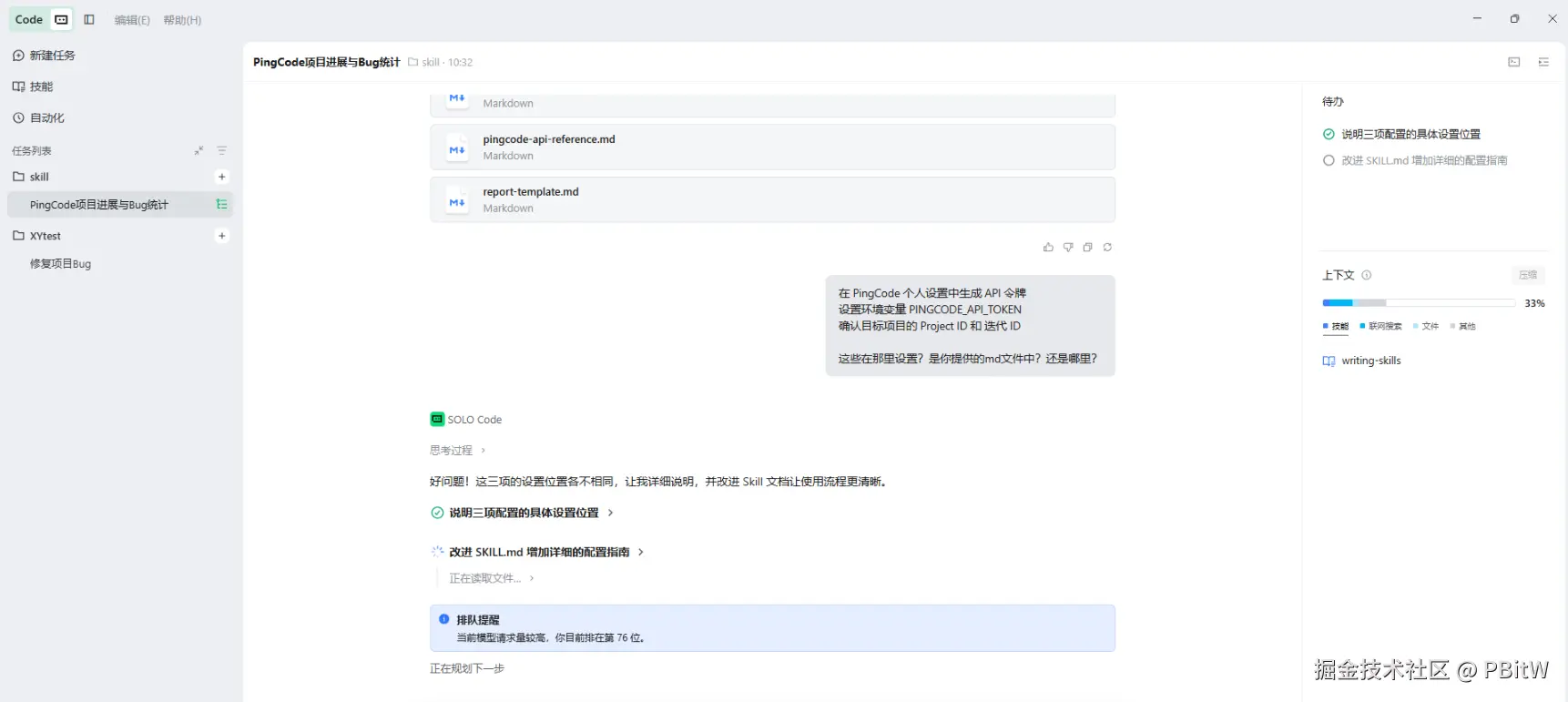Click the skill folder breadcrumb in the header
Viewport: 1568px width, 702px height.
click(x=423, y=62)
